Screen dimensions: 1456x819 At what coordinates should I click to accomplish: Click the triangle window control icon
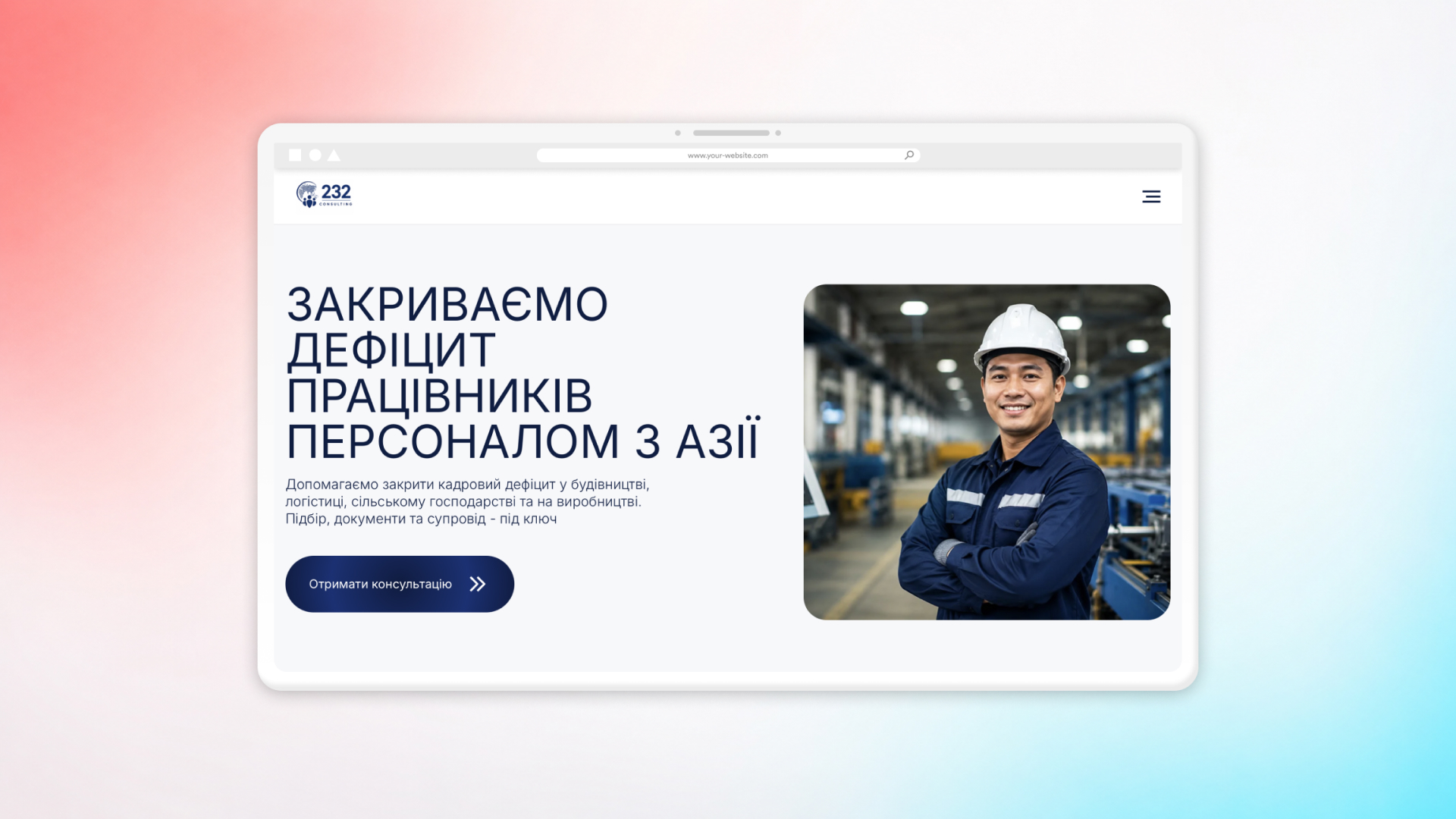[334, 155]
